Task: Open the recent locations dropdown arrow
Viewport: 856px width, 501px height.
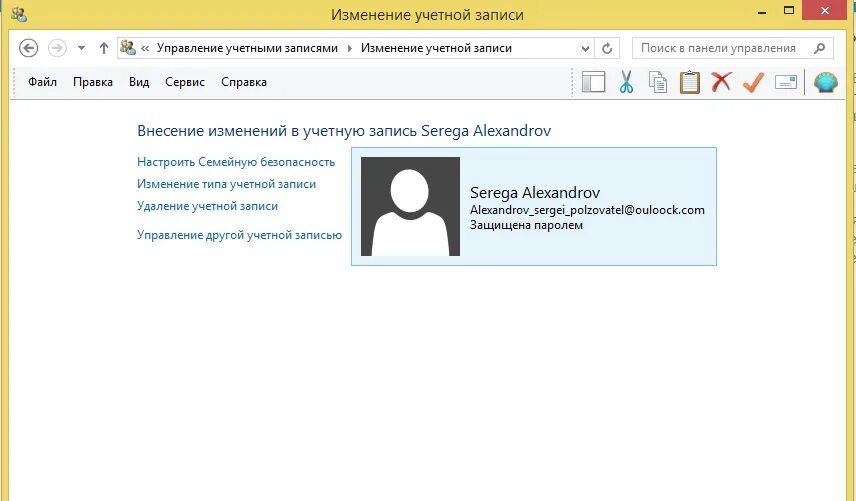Action: tap(81, 48)
